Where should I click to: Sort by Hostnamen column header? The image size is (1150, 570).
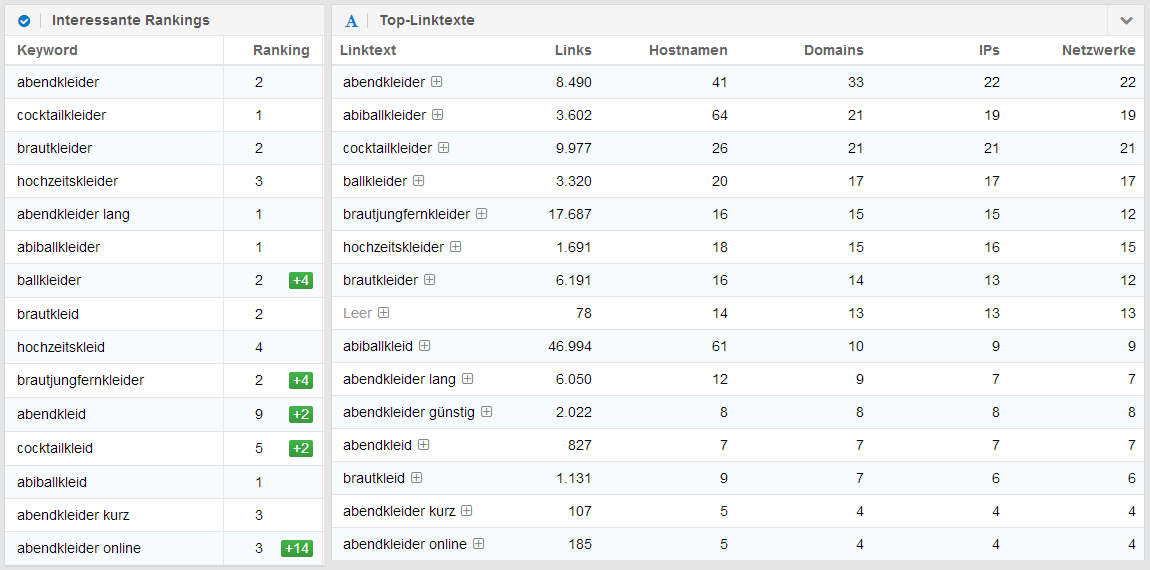point(688,50)
